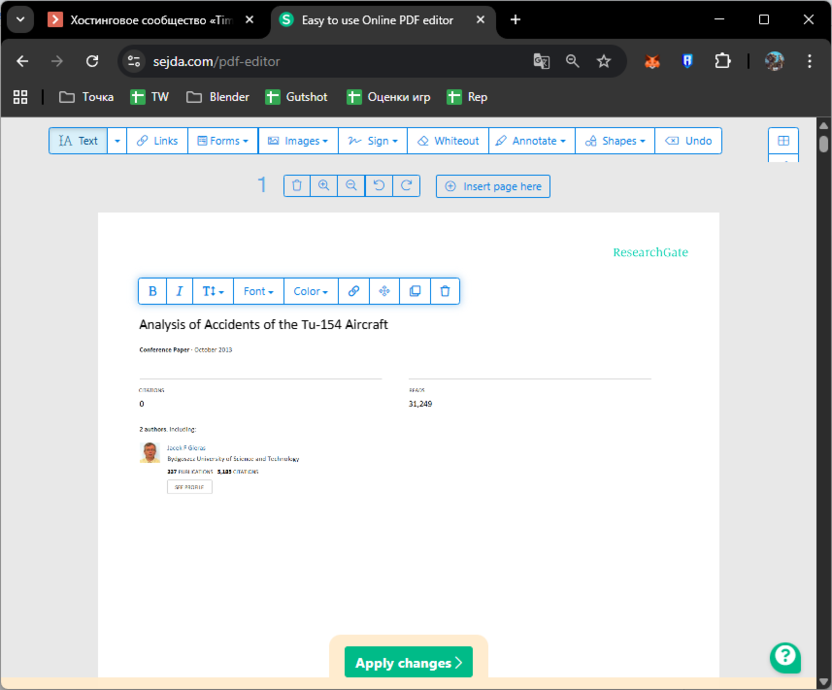Open the Color dropdown for the text
The width and height of the screenshot is (832, 690).
tap(311, 291)
